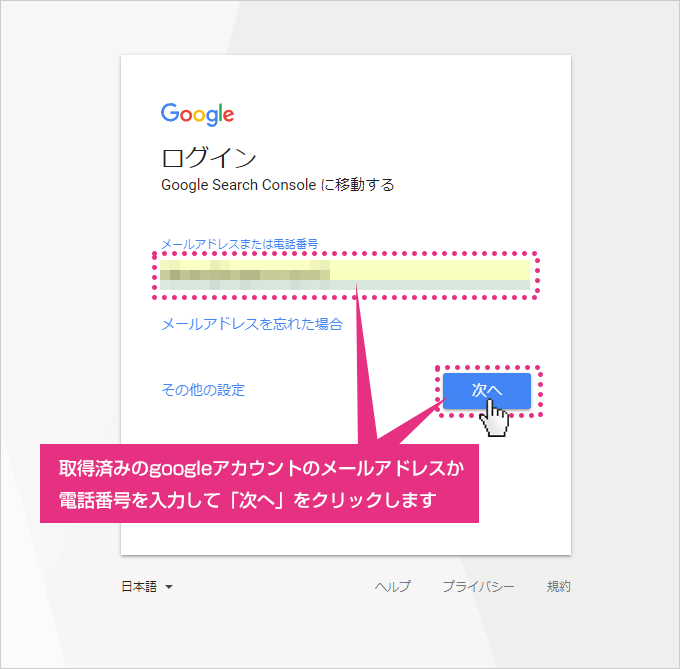Expand the 日本語 language dropdown
This screenshot has height=669, width=680.
coord(147,587)
